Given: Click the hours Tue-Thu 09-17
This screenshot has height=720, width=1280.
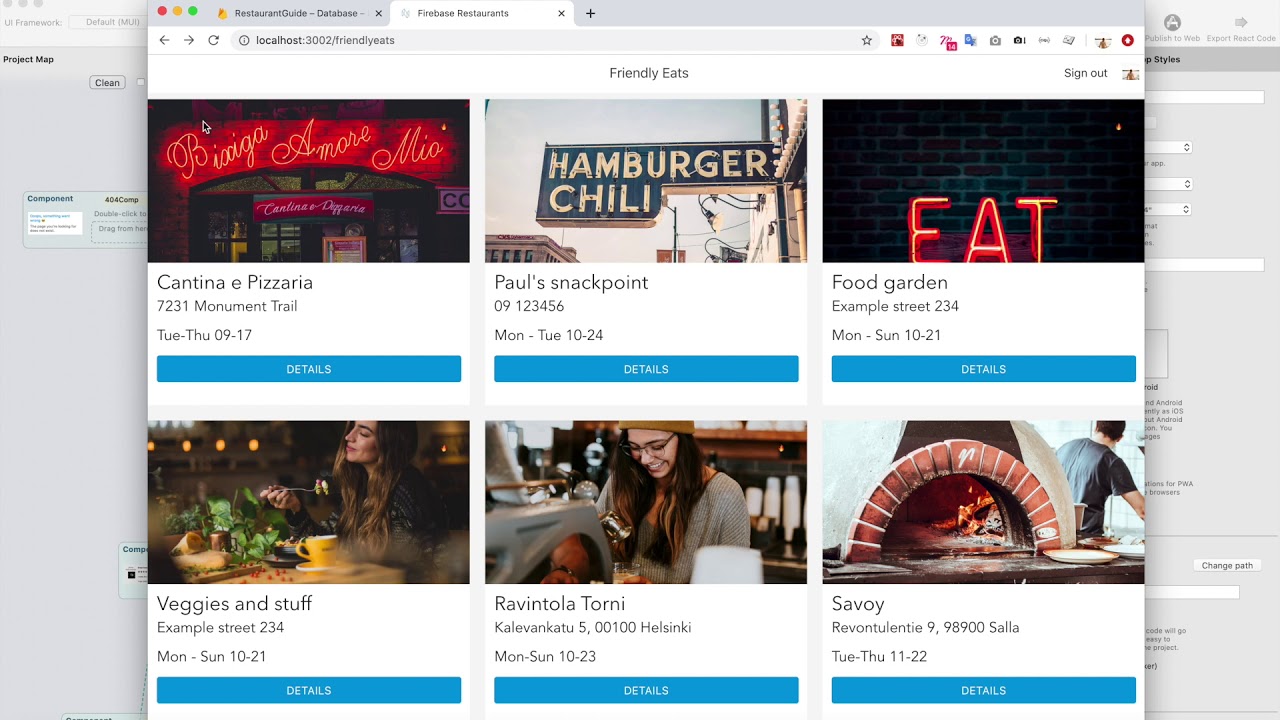Looking at the screenshot, I should 205,335.
